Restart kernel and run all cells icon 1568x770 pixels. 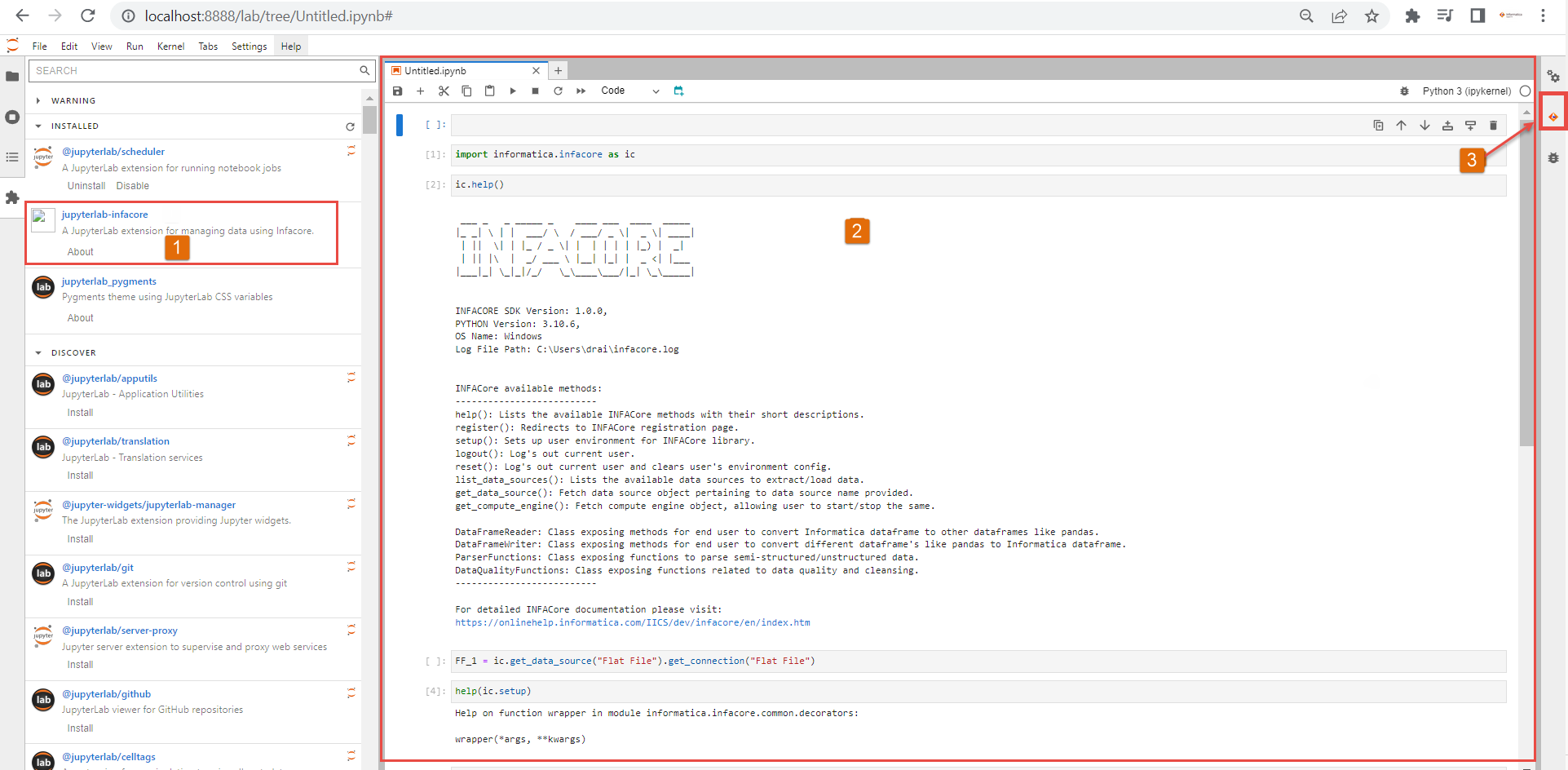click(x=581, y=91)
